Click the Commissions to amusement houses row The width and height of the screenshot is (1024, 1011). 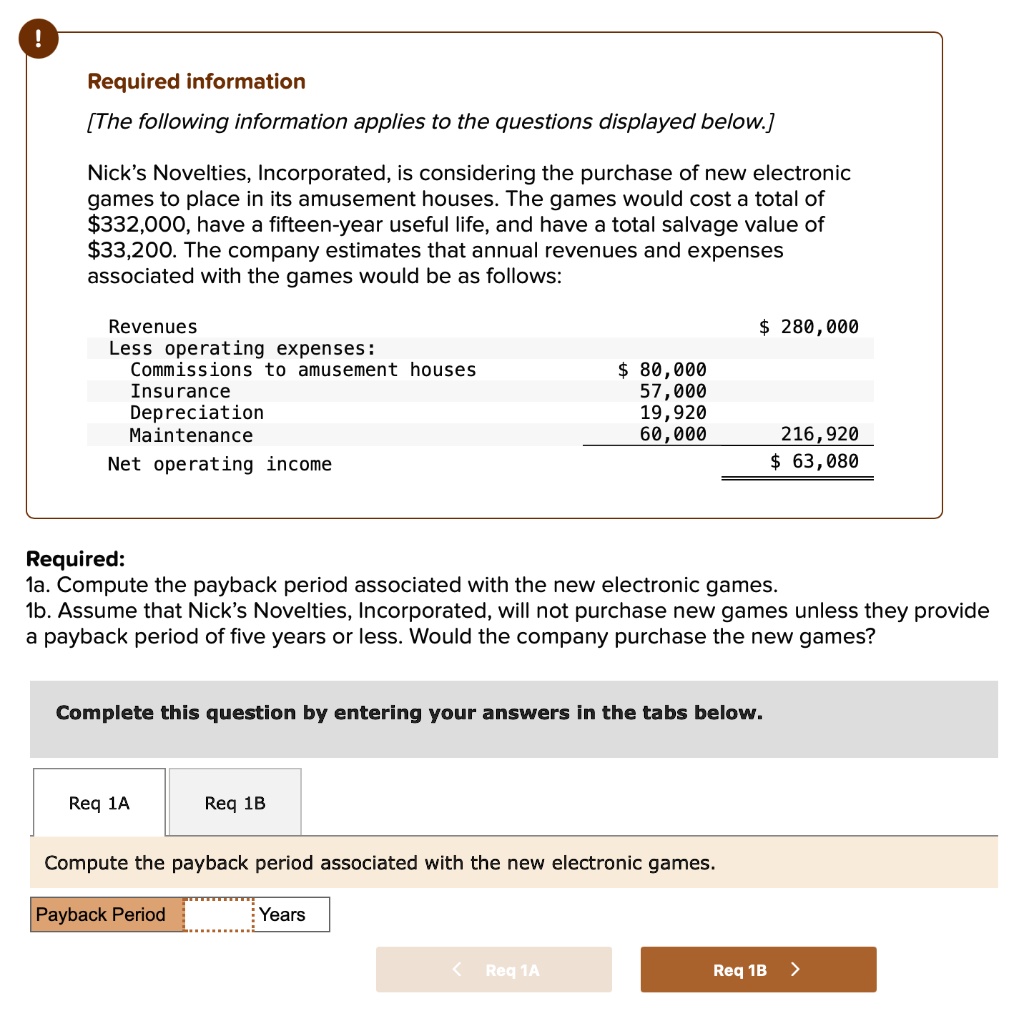tap(304, 369)
